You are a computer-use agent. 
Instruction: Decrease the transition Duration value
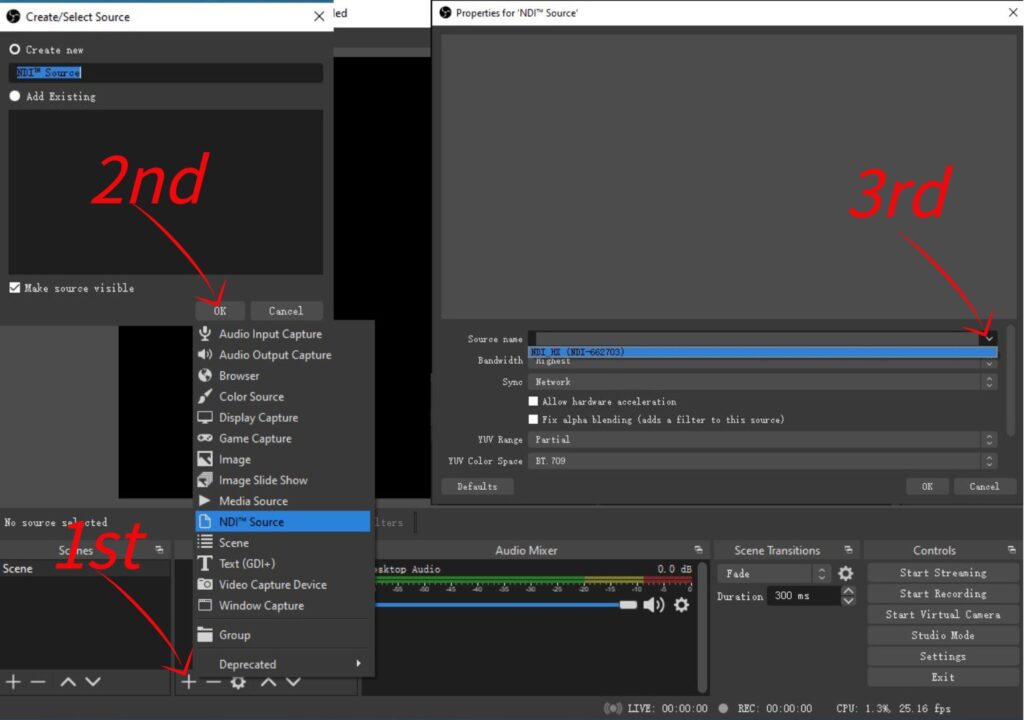[848, 600]
